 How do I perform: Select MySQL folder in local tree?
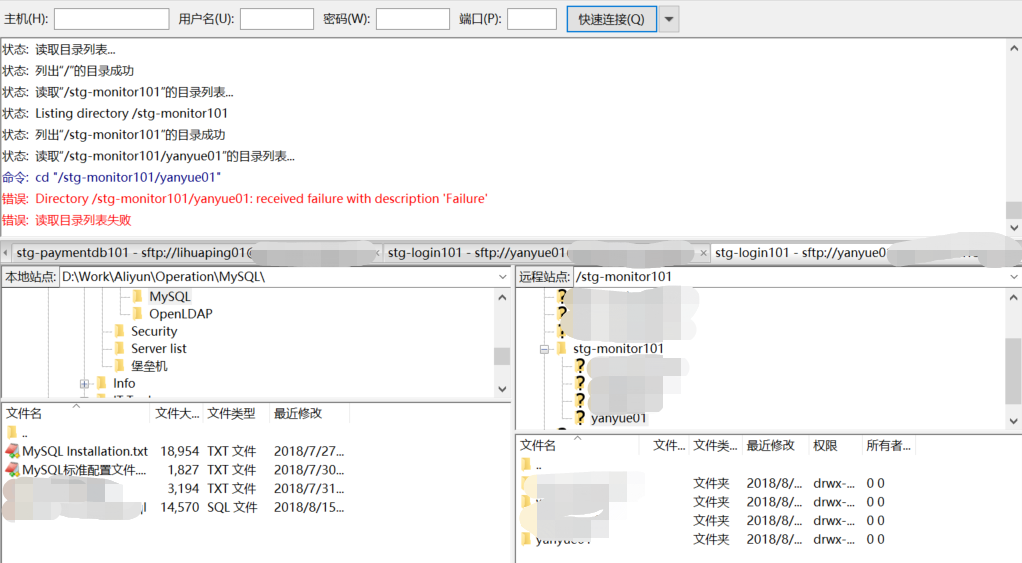(170, 296)
